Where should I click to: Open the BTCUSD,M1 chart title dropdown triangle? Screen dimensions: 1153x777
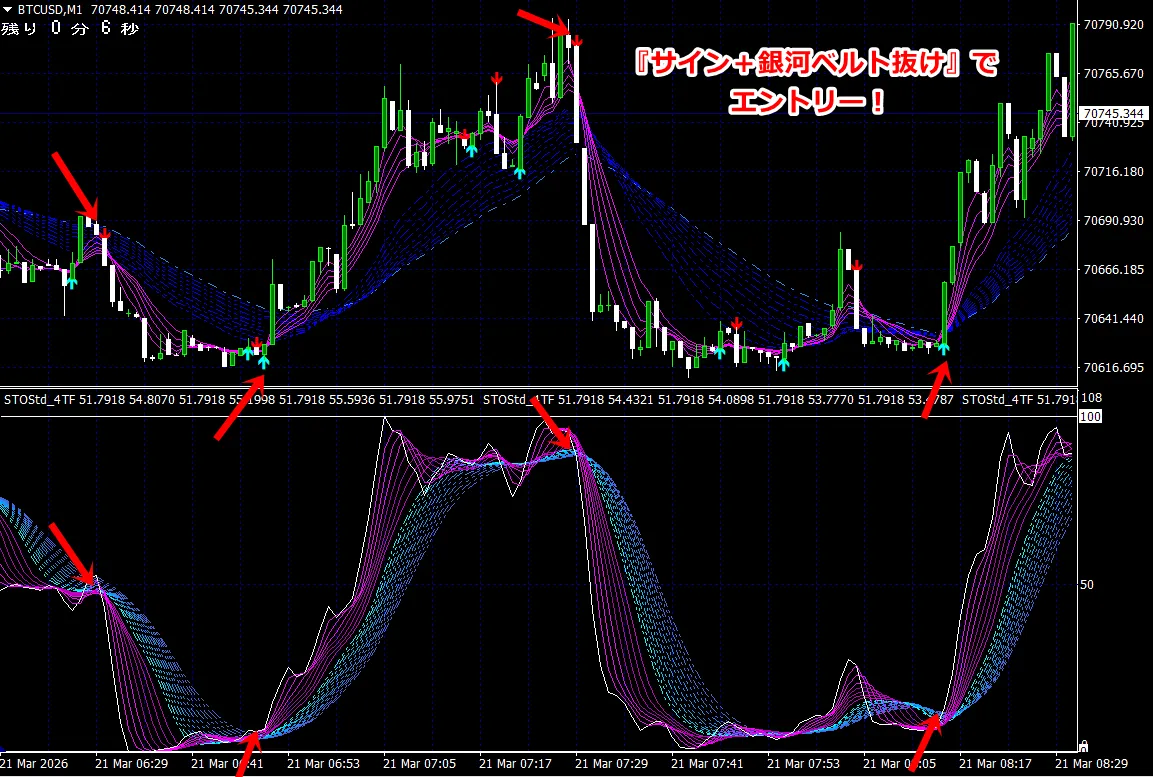(x=8, y=9)
